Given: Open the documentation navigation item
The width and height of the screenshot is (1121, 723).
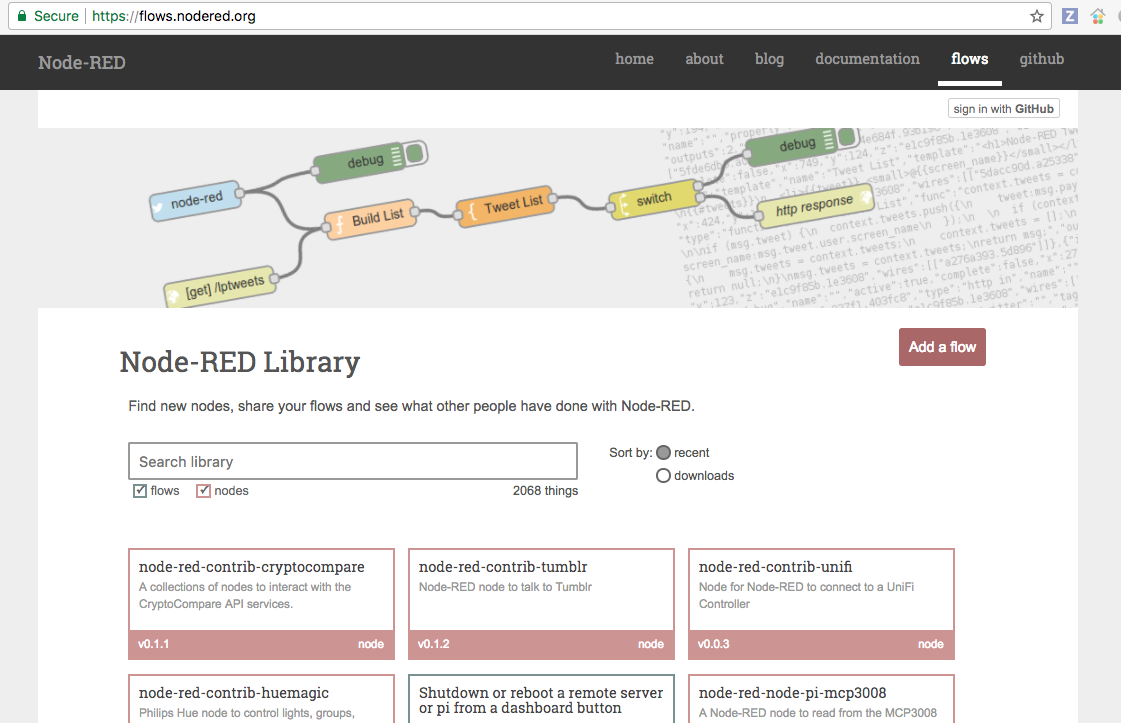Looking at the screenshot, I should (x=867, y=59).
